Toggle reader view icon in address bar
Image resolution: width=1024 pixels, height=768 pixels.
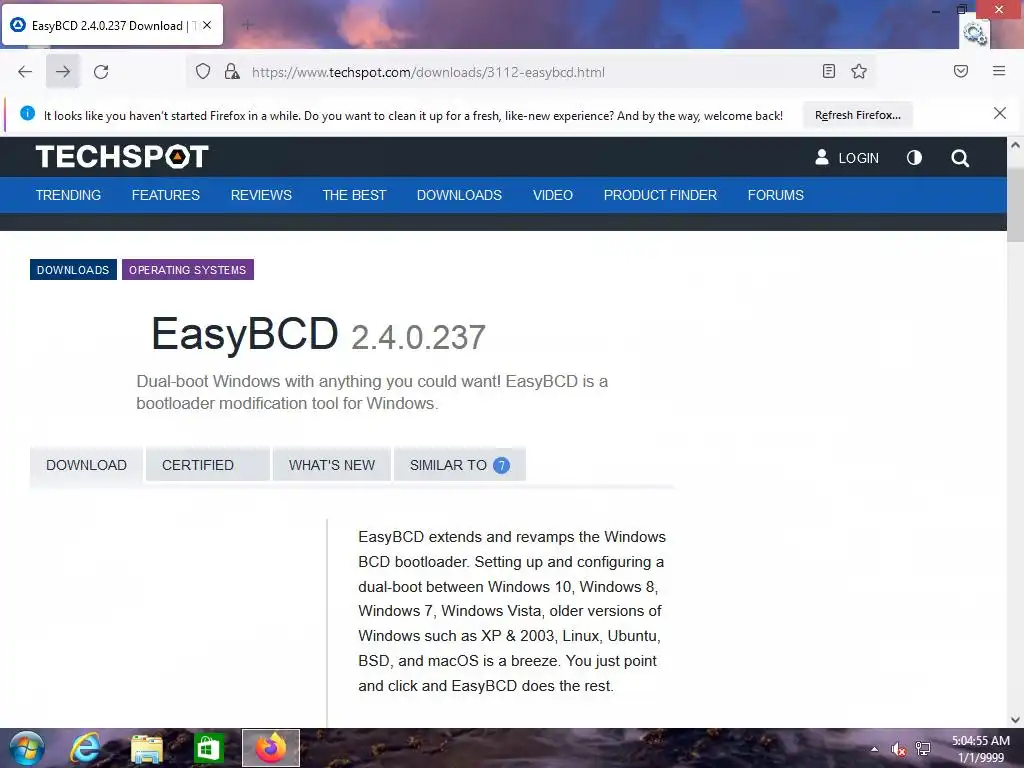click(x=829, y=71)
